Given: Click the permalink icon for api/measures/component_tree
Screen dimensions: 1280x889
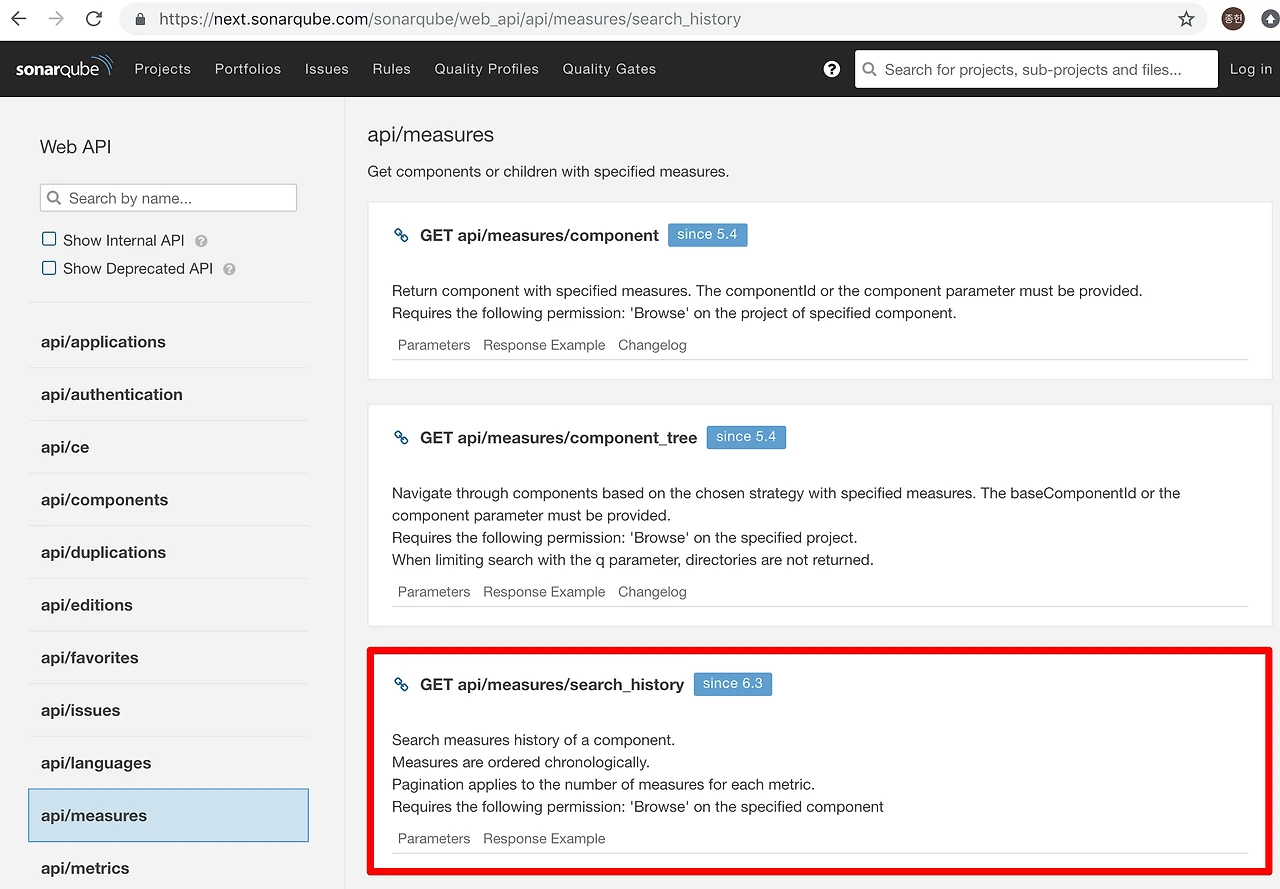Looking at the screenshot, I should [x=401, y=438].
